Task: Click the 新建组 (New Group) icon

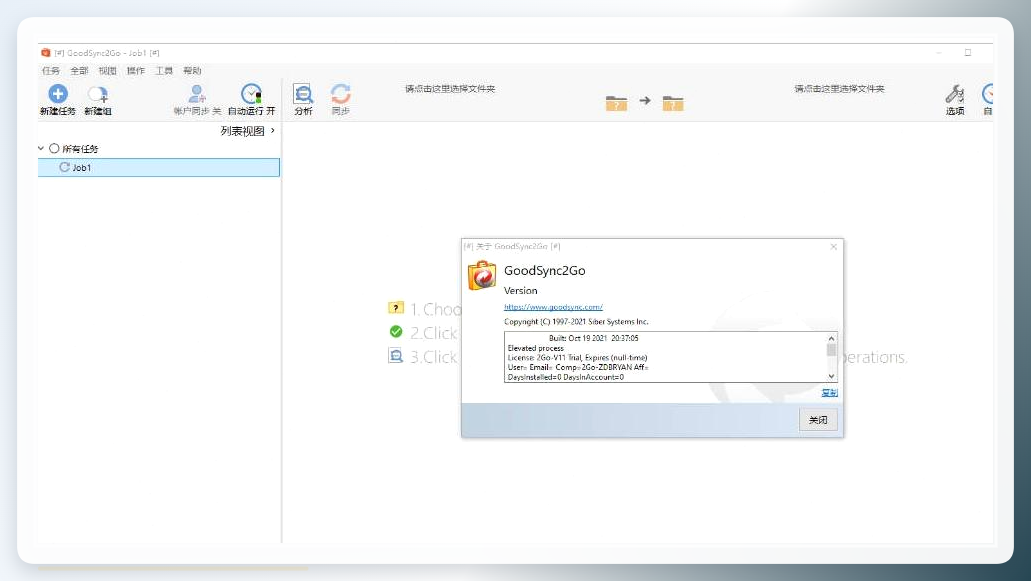Action: click(x=98, y=95)
